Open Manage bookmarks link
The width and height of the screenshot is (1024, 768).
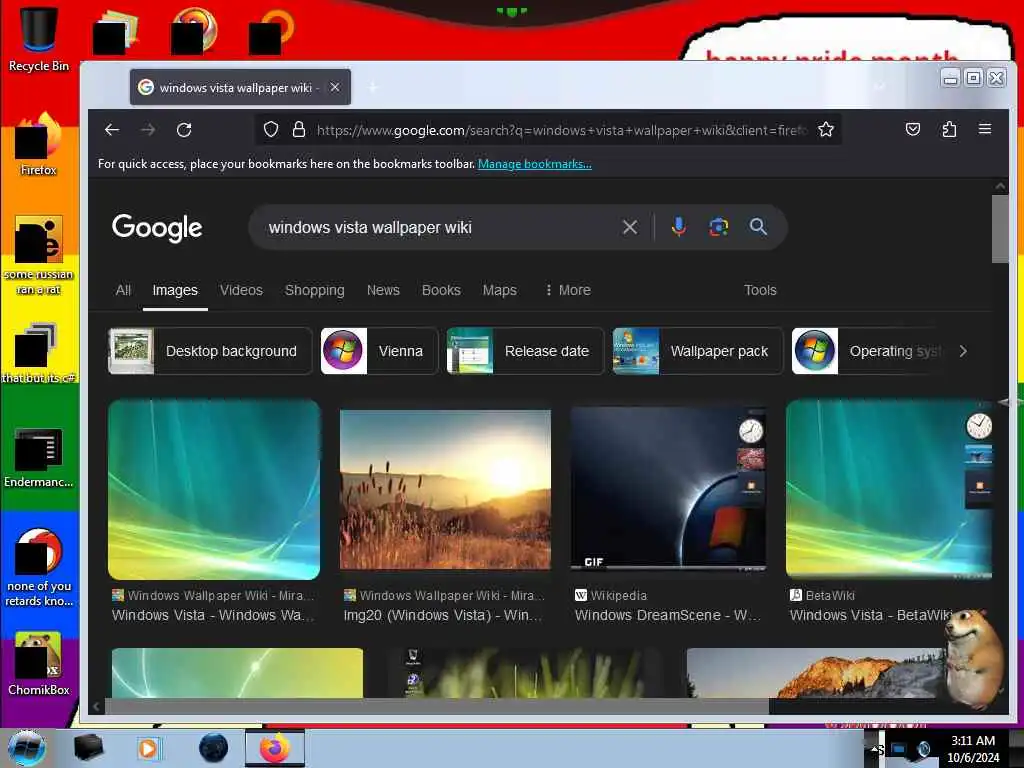(534, 164)
